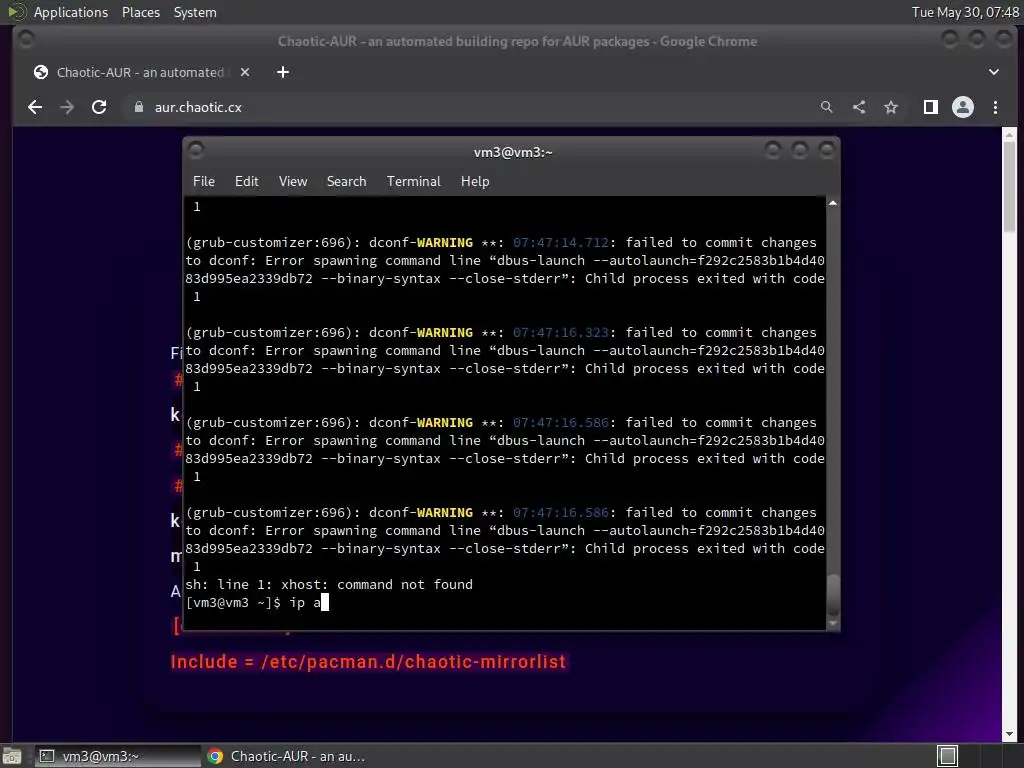This screenshot has height=768, width=1024.
Task: Click terminal scrollbar down arrow
Action: [833, 624]
